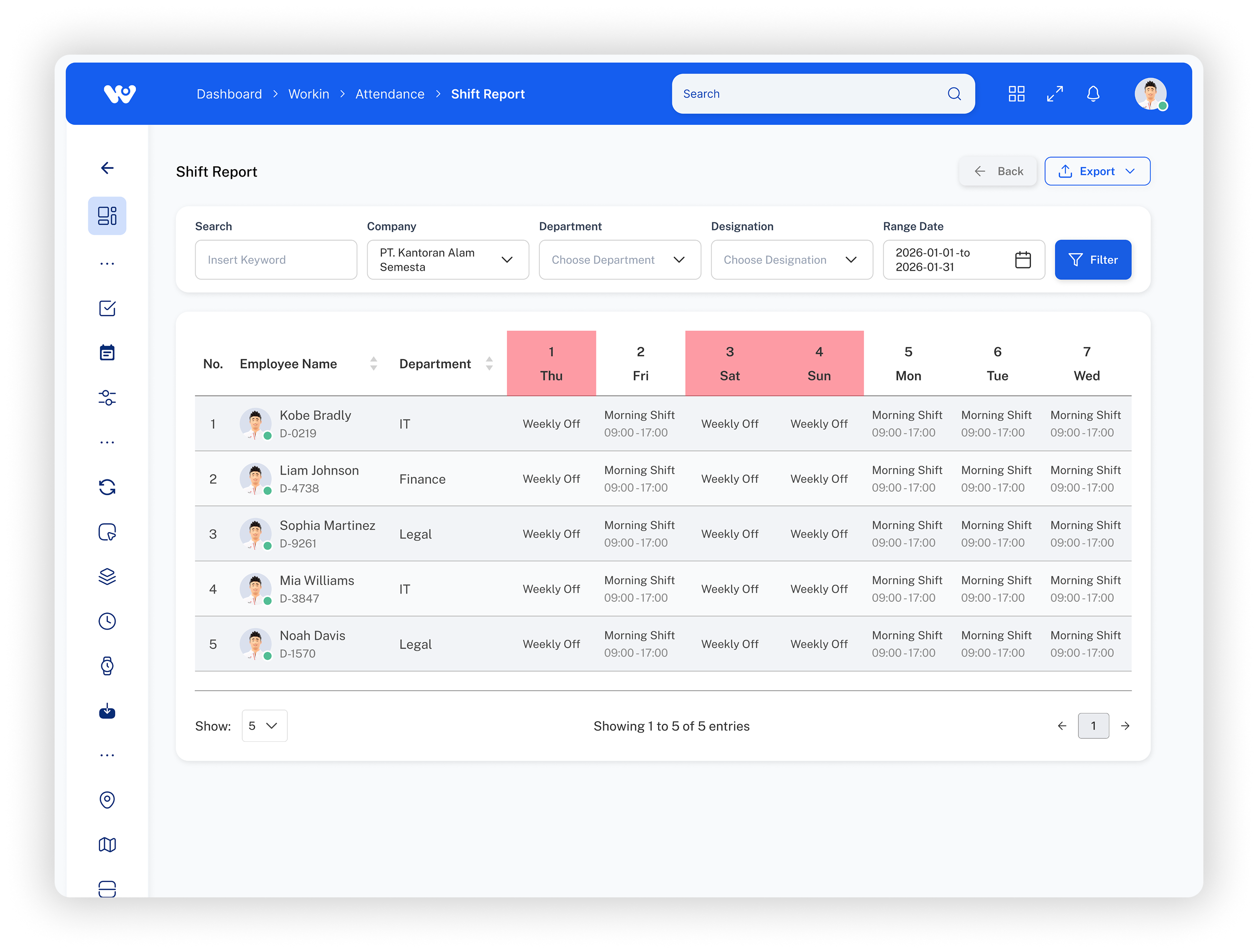The image size is (1258, 952).
Task: Click the search magnifier icon
Action: 954,94
